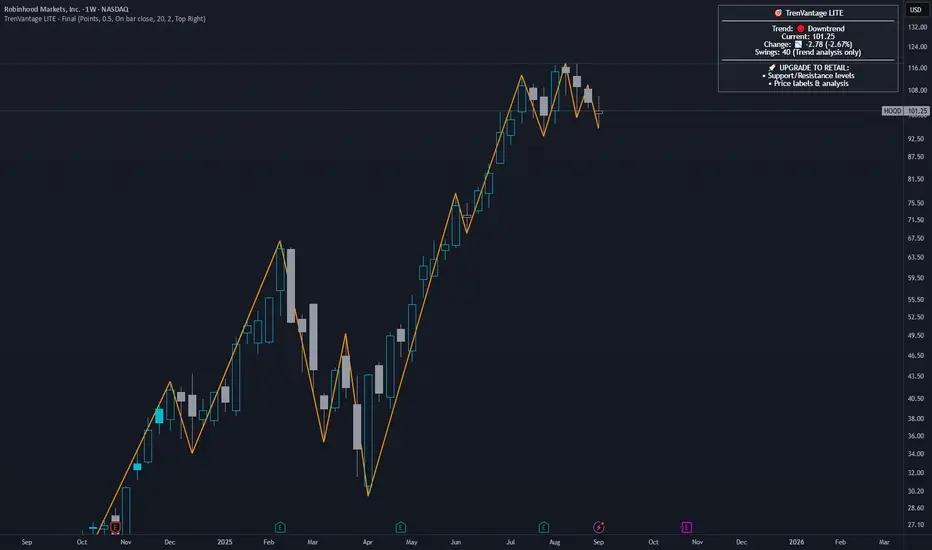Click the Apr label on the time axis

click(367, 542)
